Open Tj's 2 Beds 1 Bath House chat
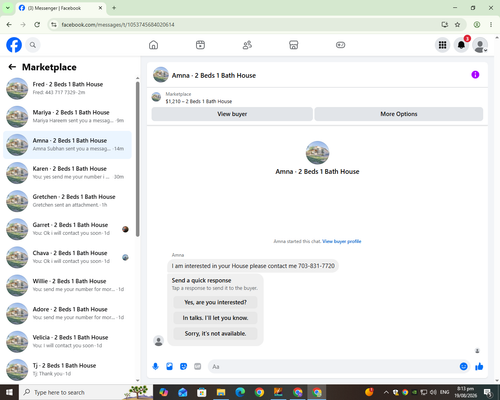 [67, 370]
